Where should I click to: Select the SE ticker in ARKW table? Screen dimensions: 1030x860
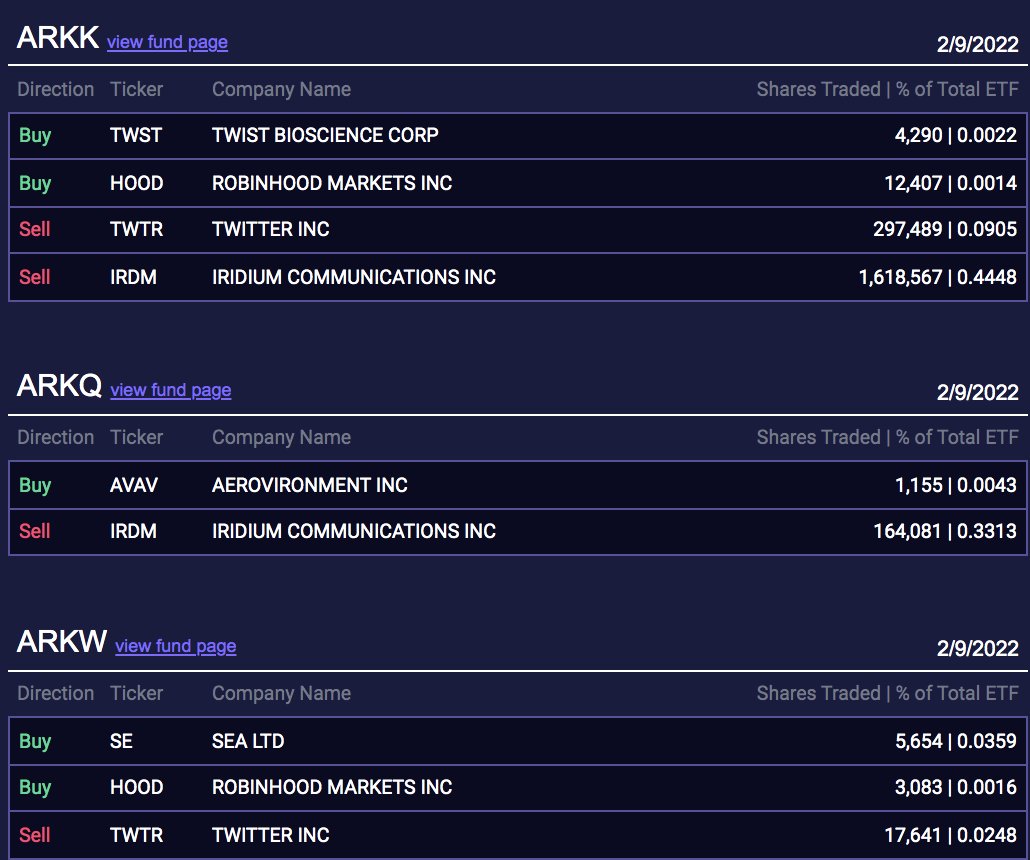[122, 742]
